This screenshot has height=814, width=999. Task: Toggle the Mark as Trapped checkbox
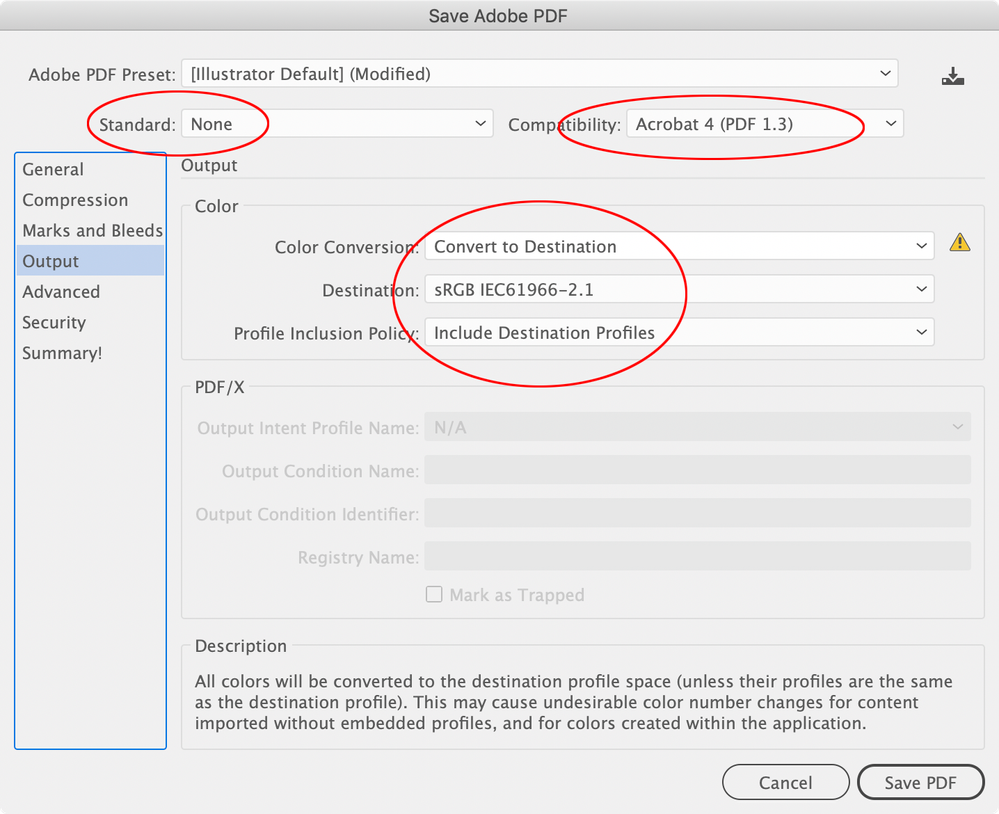434,594
